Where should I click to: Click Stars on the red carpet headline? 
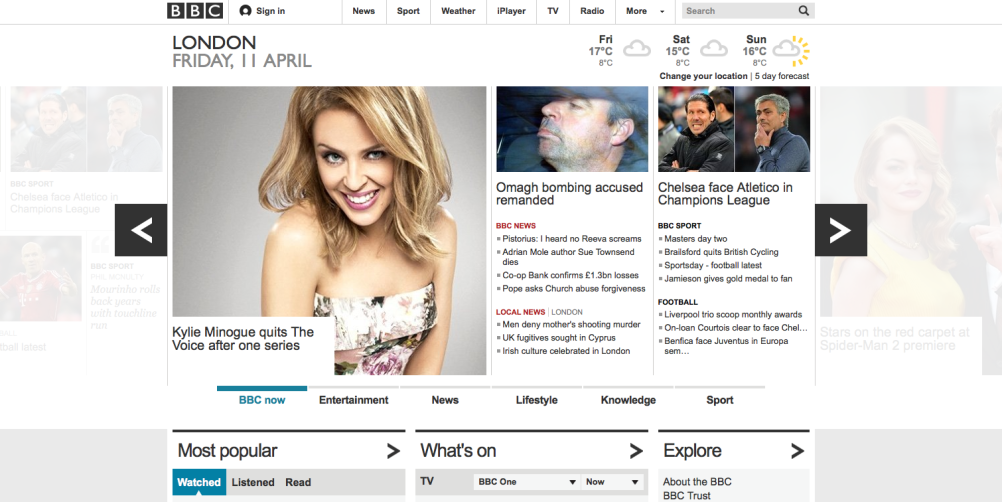[895, 339]
